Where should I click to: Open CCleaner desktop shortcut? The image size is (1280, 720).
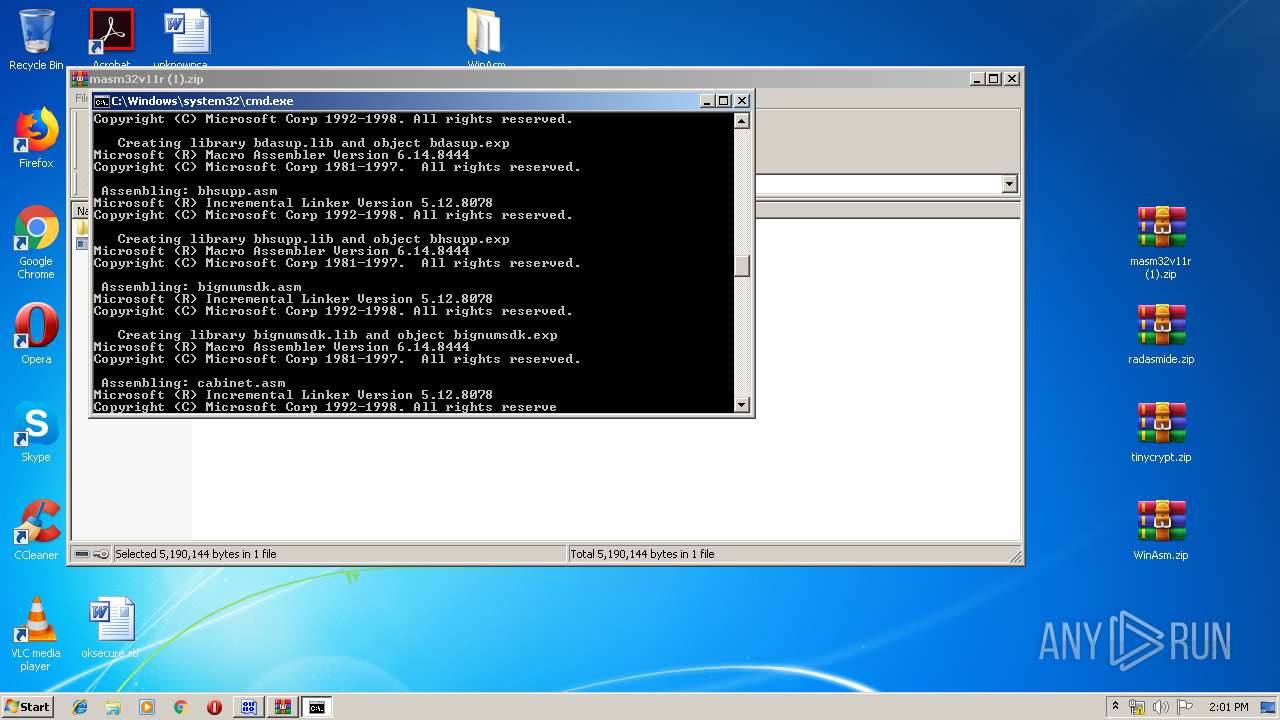[x=36, y=530]
